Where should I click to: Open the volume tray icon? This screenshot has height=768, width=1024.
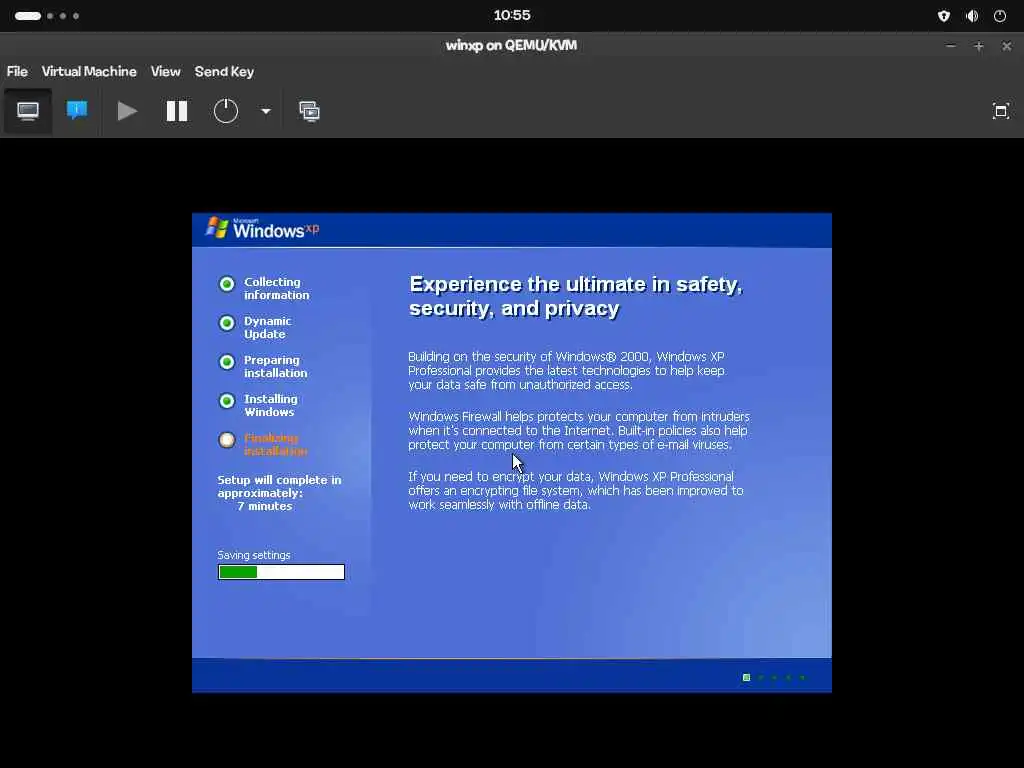click(972, 16)
